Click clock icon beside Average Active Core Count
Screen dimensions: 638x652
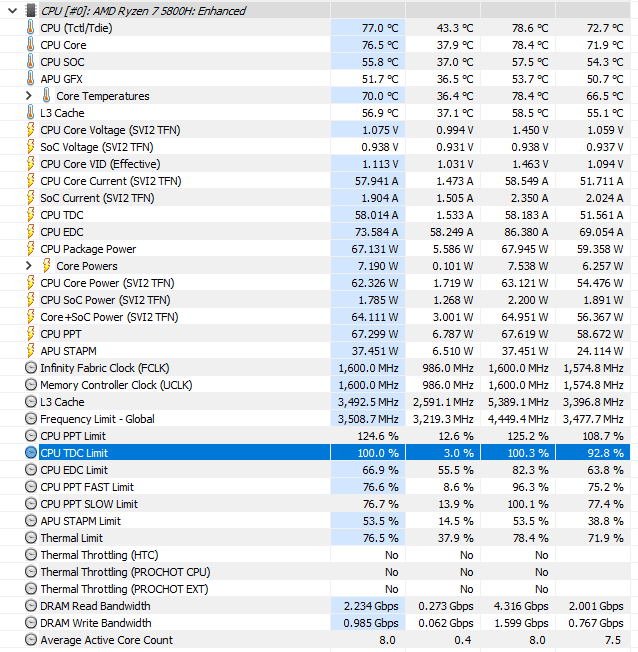pyautogui.click(x=31, y=640)
